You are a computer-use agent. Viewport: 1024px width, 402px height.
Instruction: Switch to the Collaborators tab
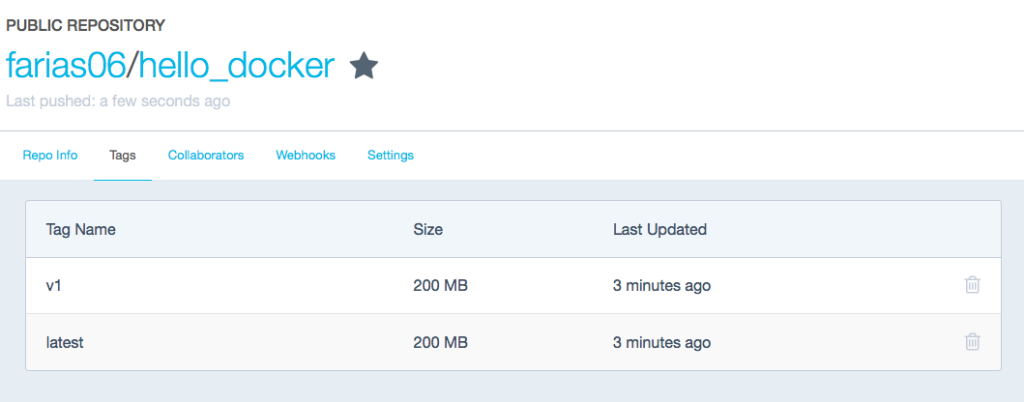206,156
